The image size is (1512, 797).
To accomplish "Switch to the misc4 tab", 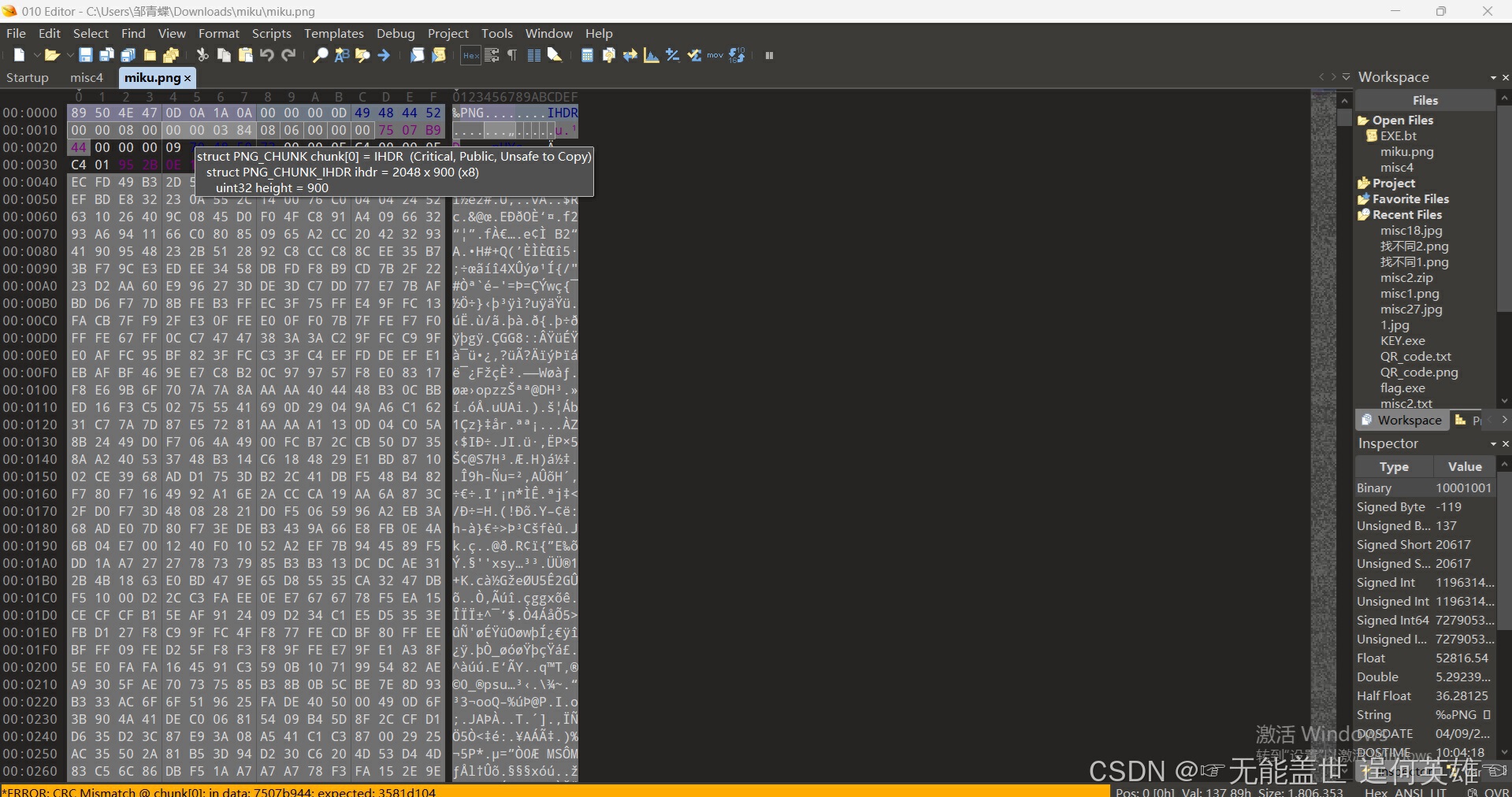I will tap(87, 77).
